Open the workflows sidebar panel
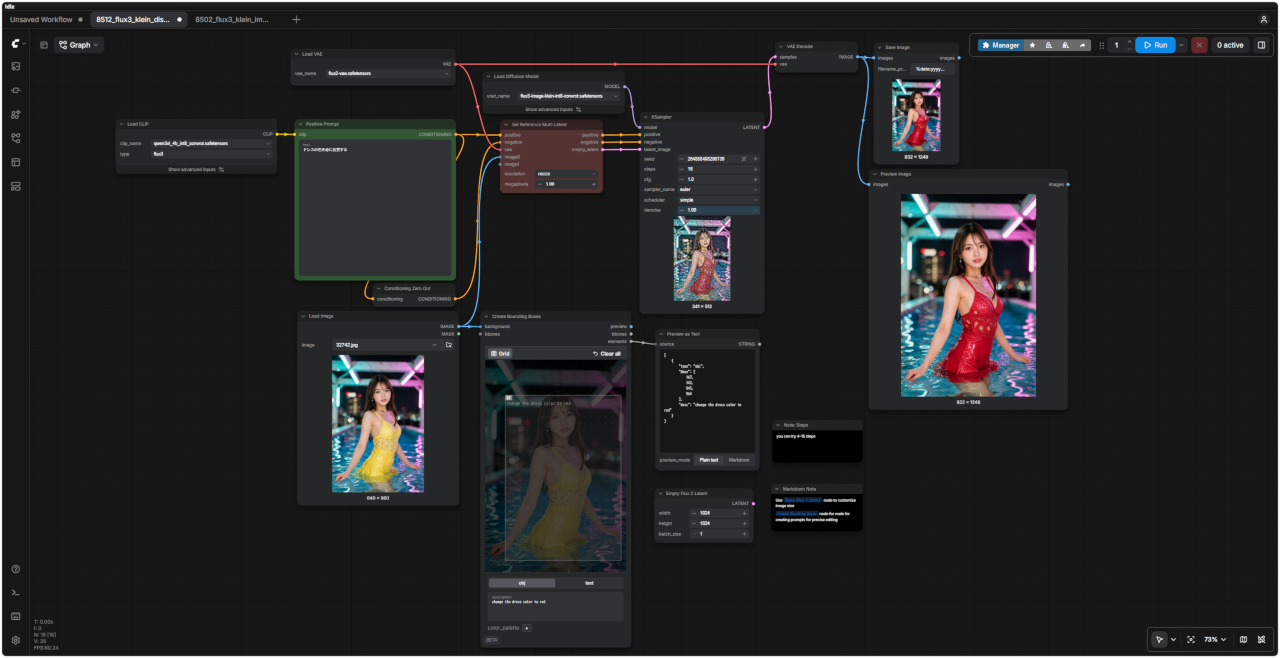The width and height of the screenshot is (1280, 658). 16,138
